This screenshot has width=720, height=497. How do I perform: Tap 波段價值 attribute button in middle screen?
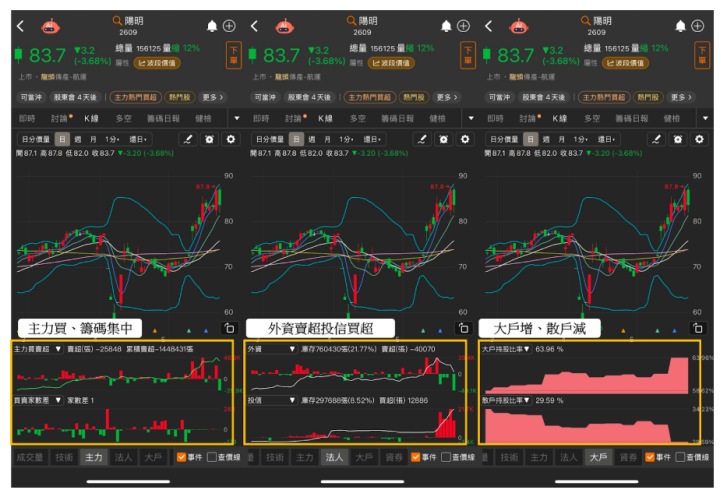(x=391, y=63)
